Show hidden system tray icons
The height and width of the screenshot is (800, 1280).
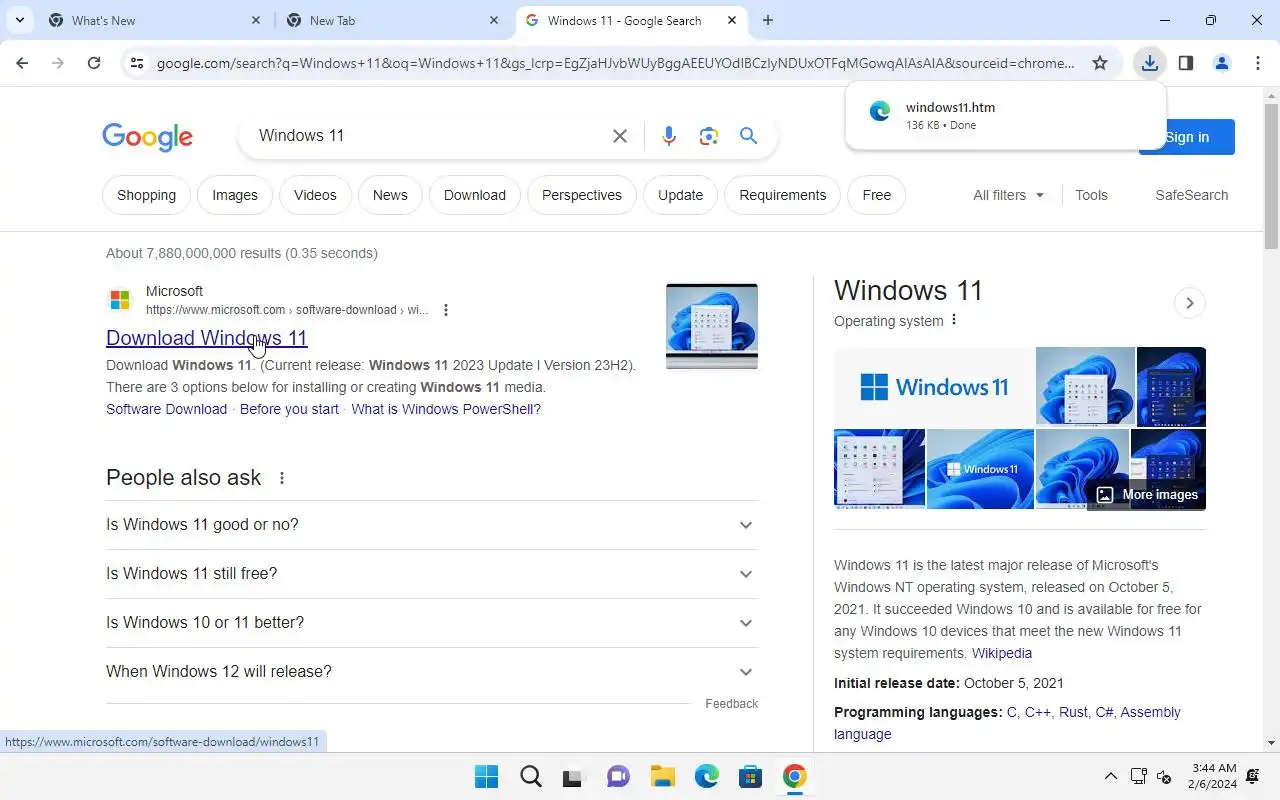[1110, 776]
